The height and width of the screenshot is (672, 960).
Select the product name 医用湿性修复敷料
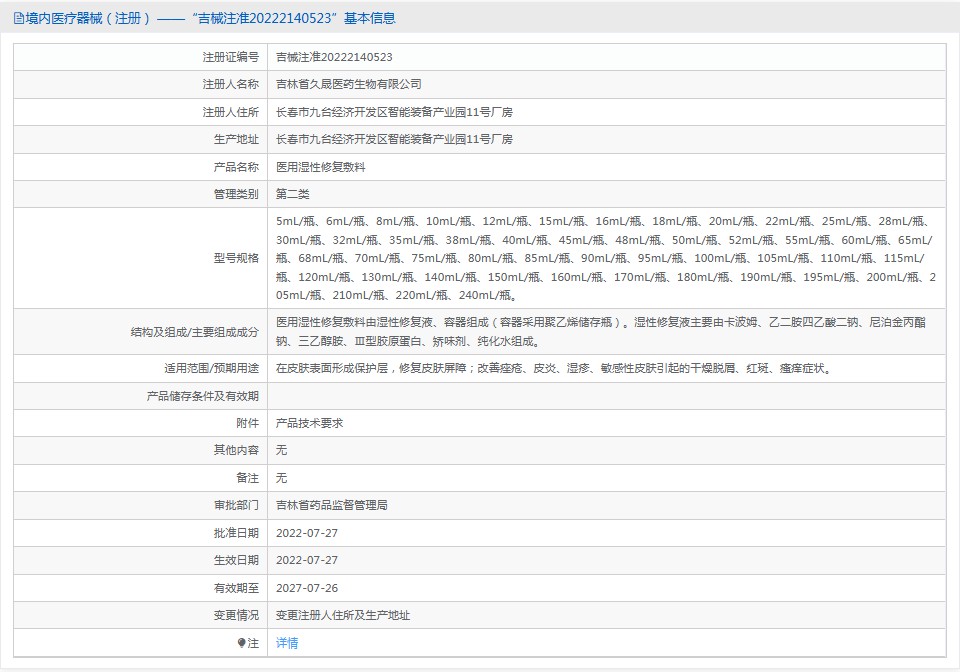pos(321,167)
